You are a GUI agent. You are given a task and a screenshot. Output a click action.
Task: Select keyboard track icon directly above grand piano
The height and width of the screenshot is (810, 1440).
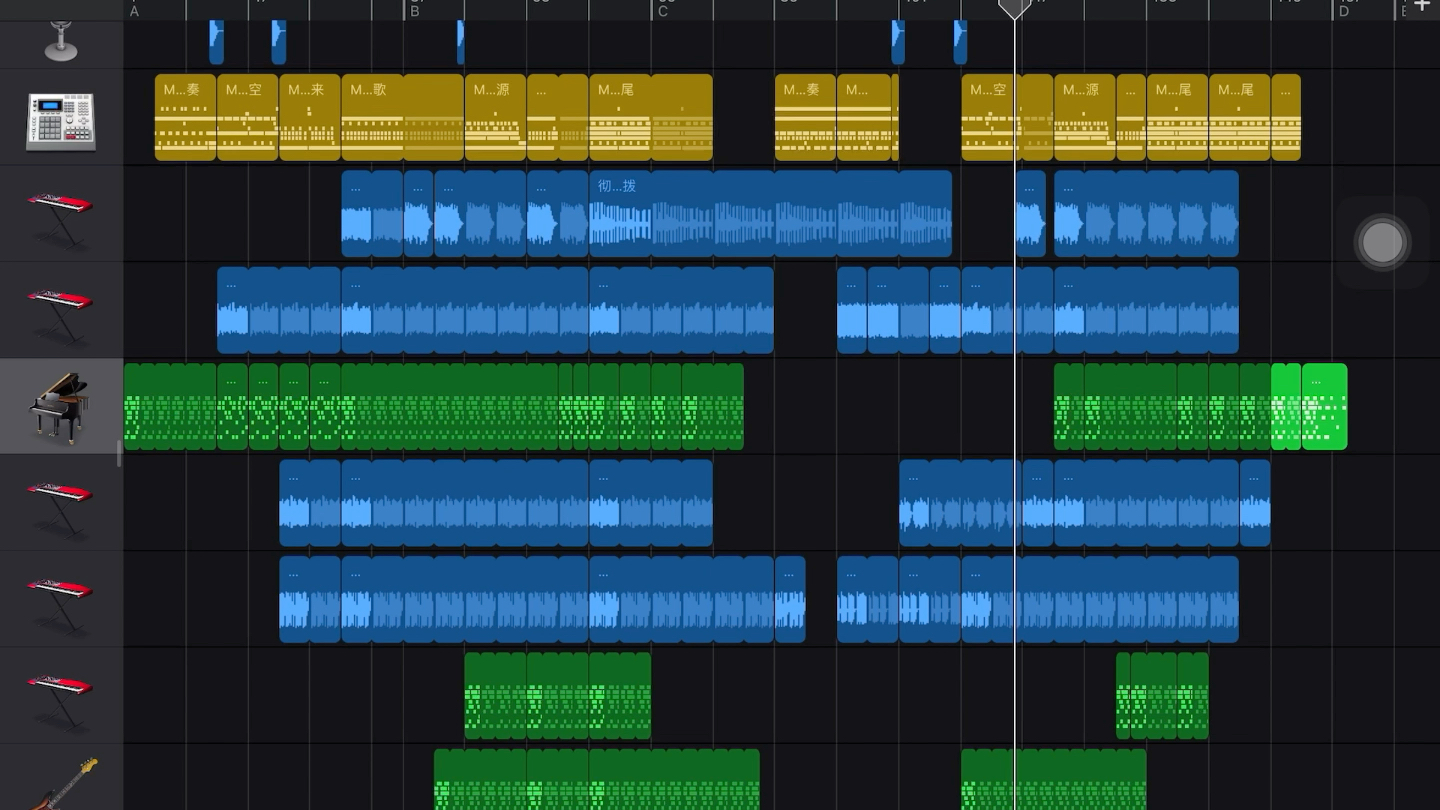pyautogui.click(x=61, y=313)
